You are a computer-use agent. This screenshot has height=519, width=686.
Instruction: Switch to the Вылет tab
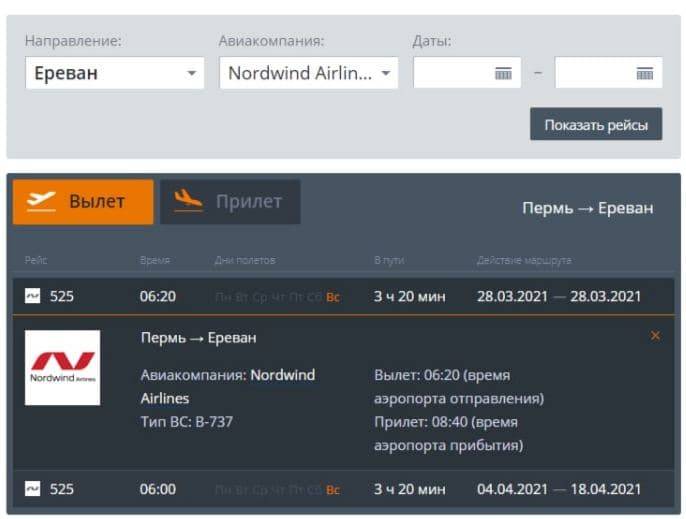(x=83, y=201)
